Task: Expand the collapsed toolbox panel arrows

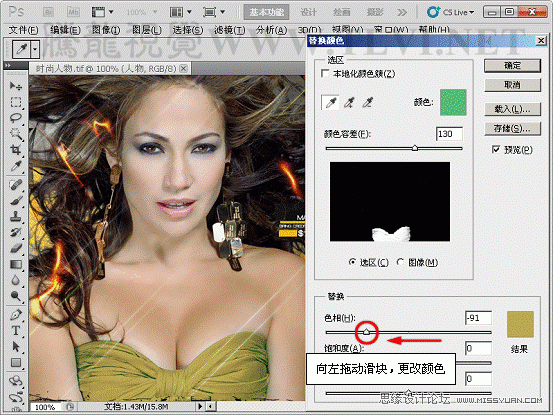Action: tap(8, 66)
